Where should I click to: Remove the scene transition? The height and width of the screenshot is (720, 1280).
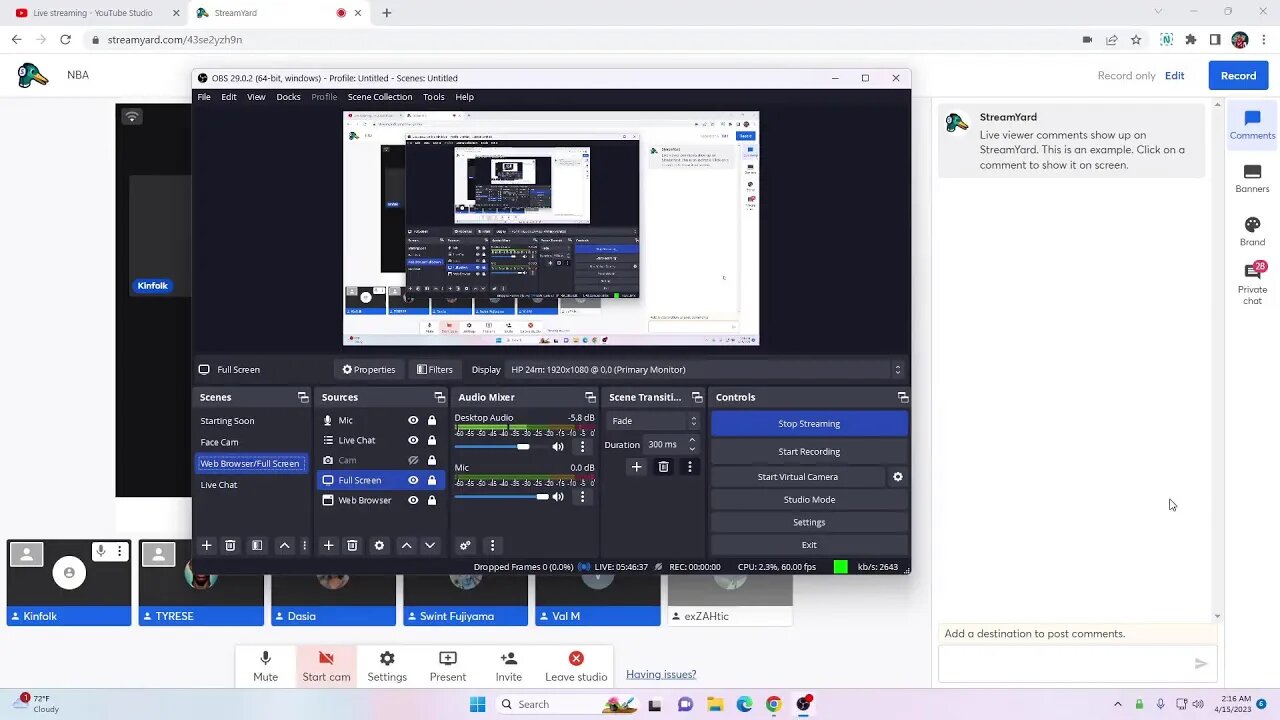[663, 466]
